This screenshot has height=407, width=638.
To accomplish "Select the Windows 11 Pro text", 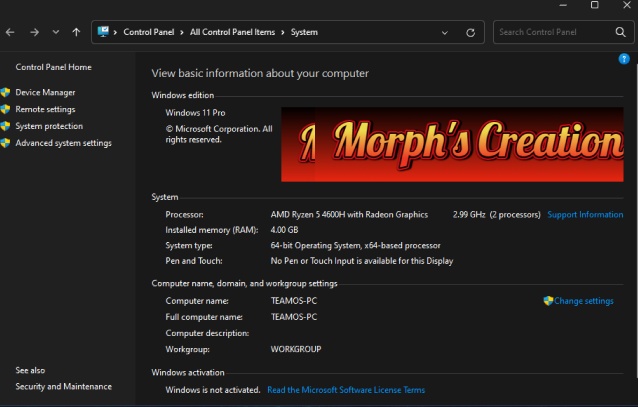I will tap(195, 113).
